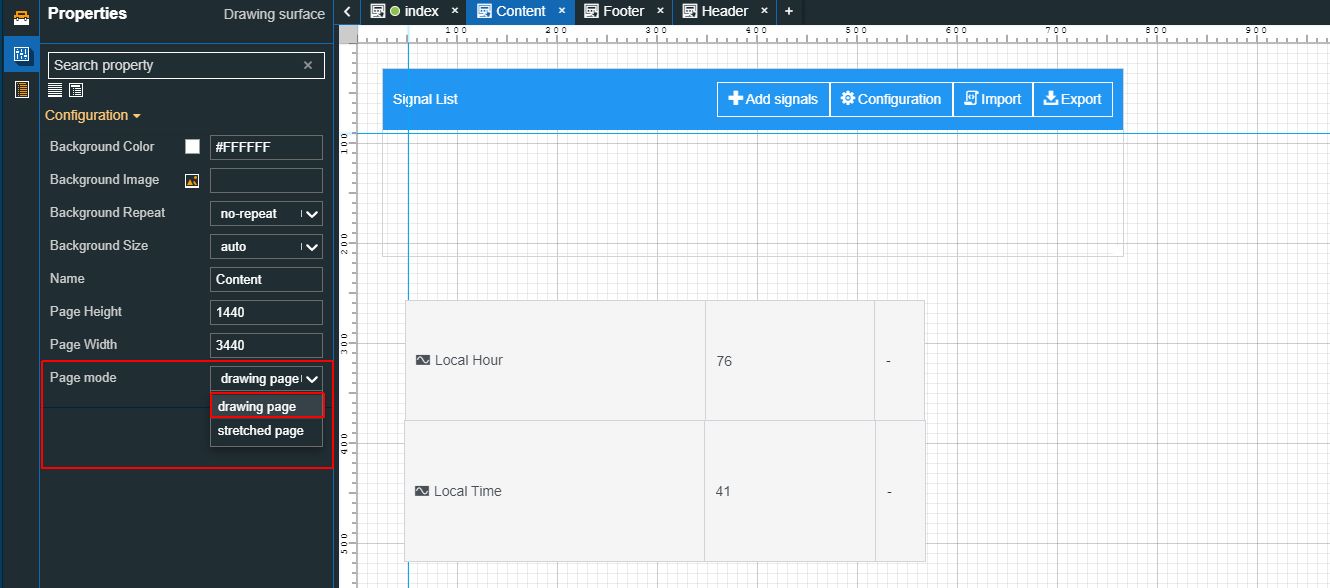The height and width of the screenshot is (588, 1330).
Task: Collapse the Configuration section
Action: [x=93, y=115]
